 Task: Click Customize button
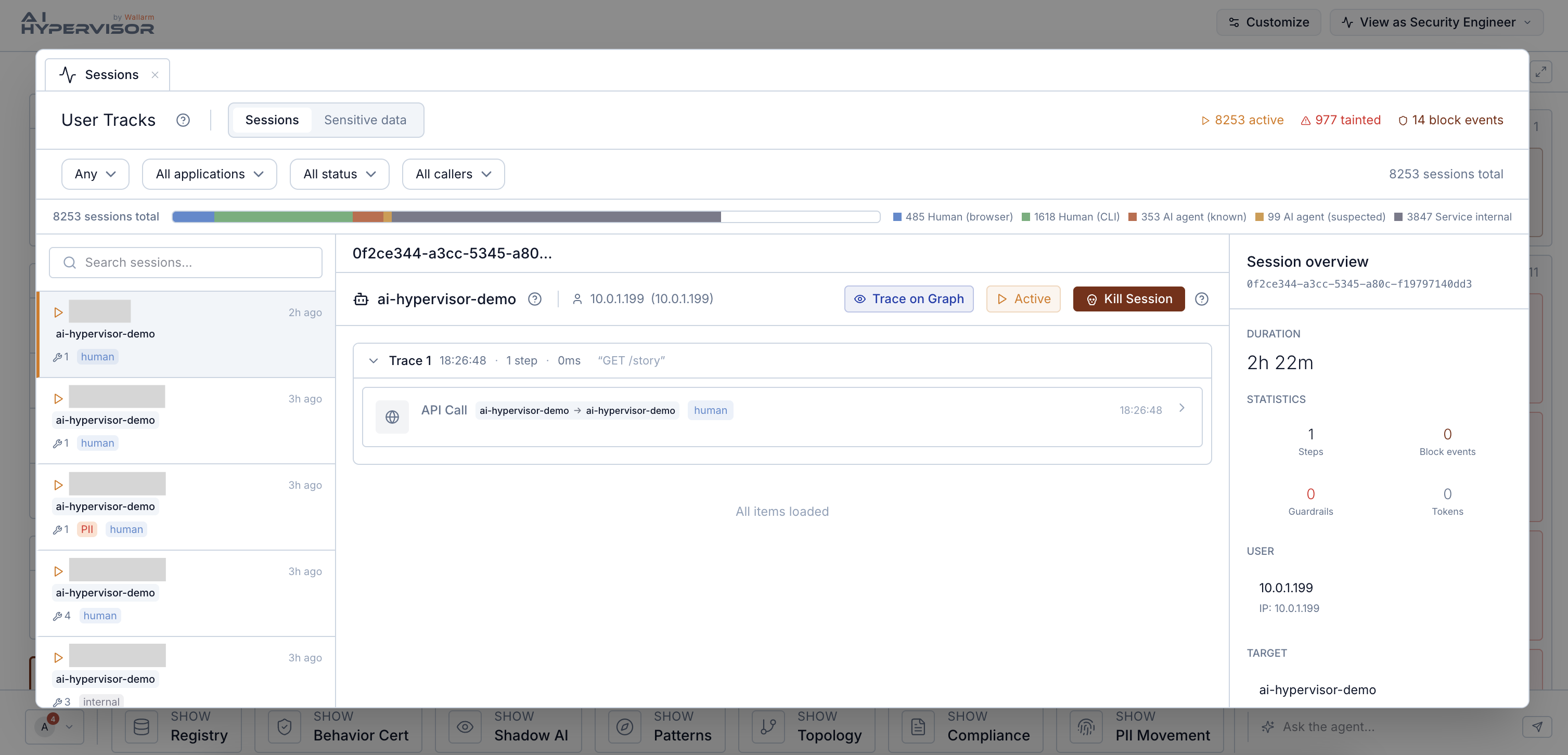[x=1268, y=22]
